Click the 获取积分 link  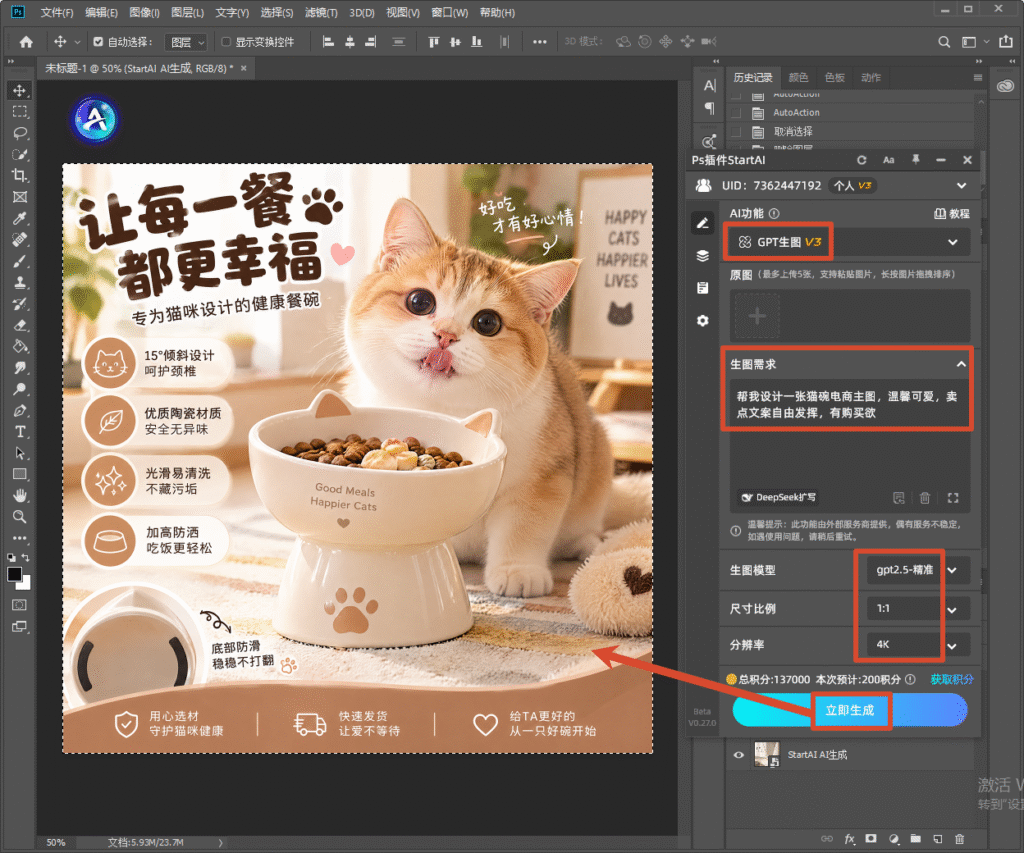pyautogui.click(x=952, y=680)
